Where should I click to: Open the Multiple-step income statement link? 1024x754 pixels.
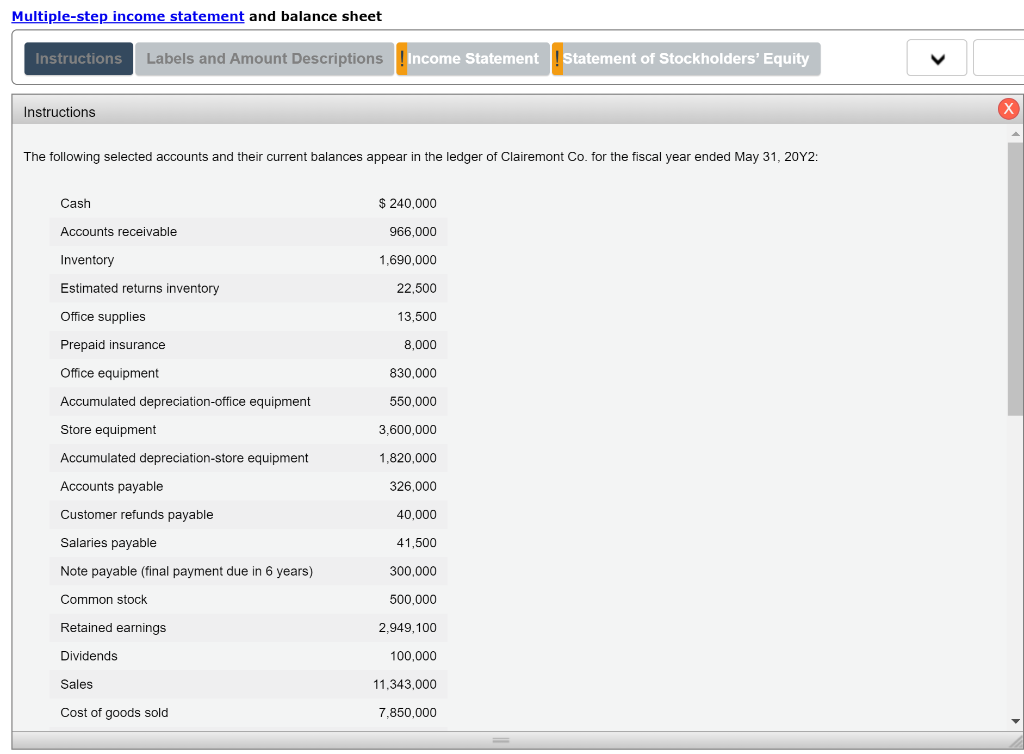[x=128, y=16]
